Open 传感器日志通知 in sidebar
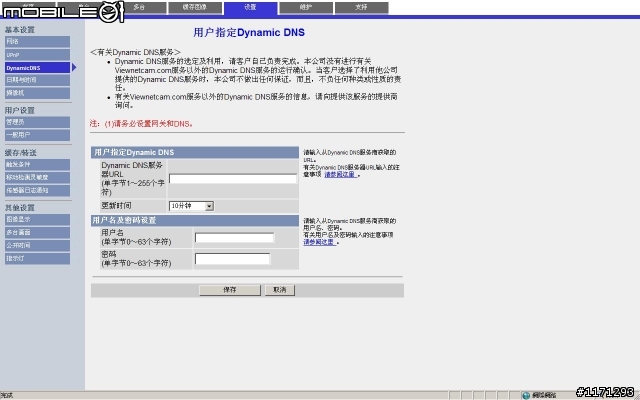The height and width of the screenshot is (400, 640). [38, 191]
